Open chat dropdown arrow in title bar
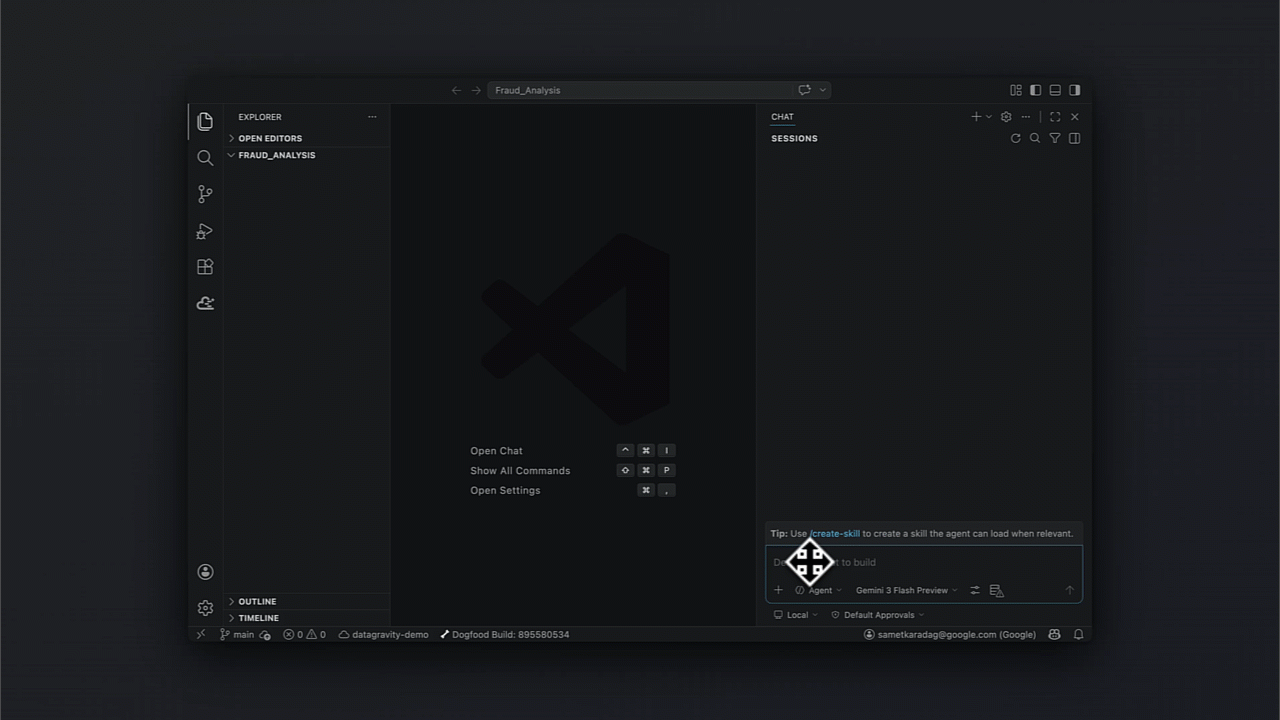The width and height of the screenshot is (1280, 720). pos(823,90)
